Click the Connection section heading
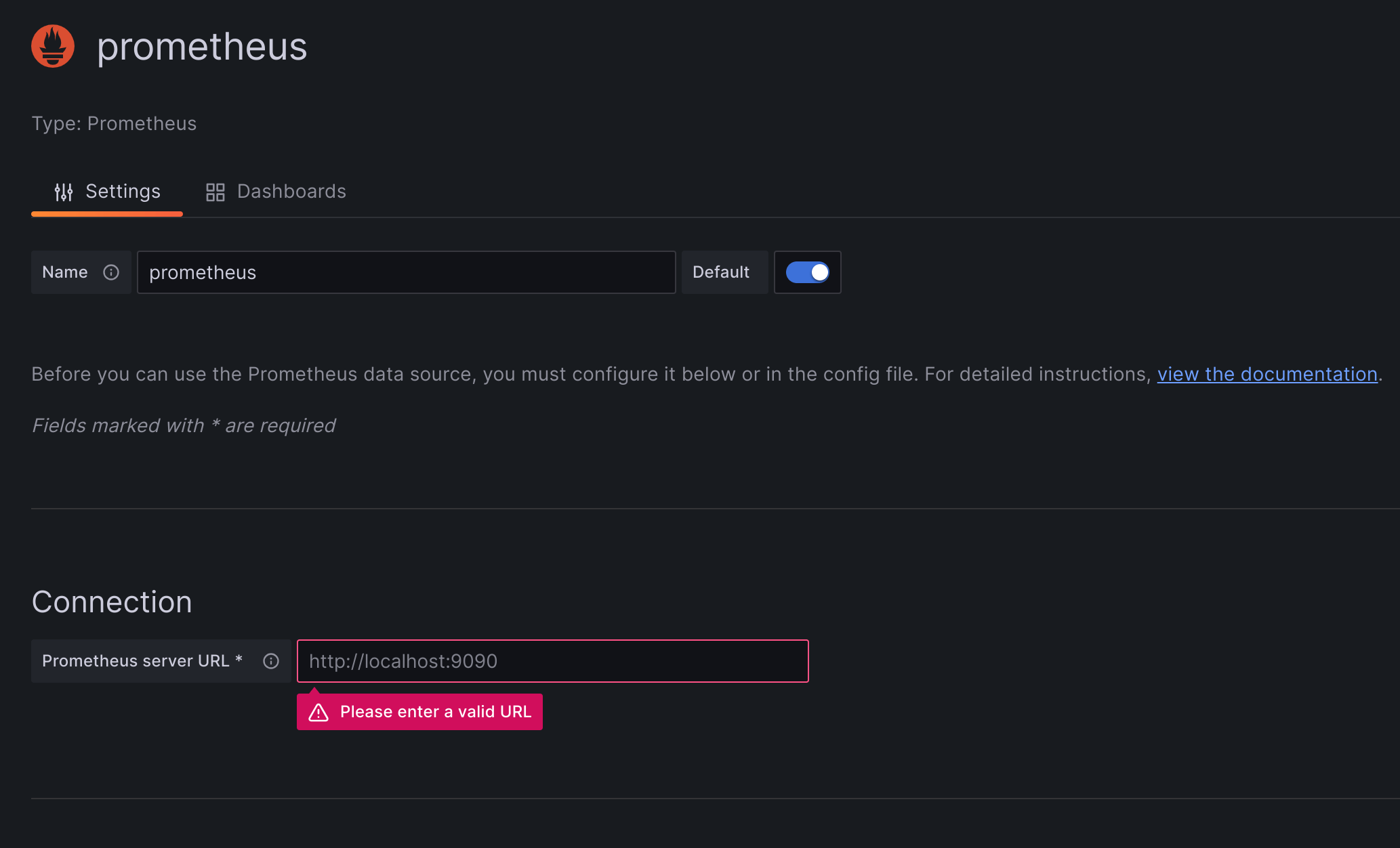Screen dimensions: 1400x848 coord(111,601)
